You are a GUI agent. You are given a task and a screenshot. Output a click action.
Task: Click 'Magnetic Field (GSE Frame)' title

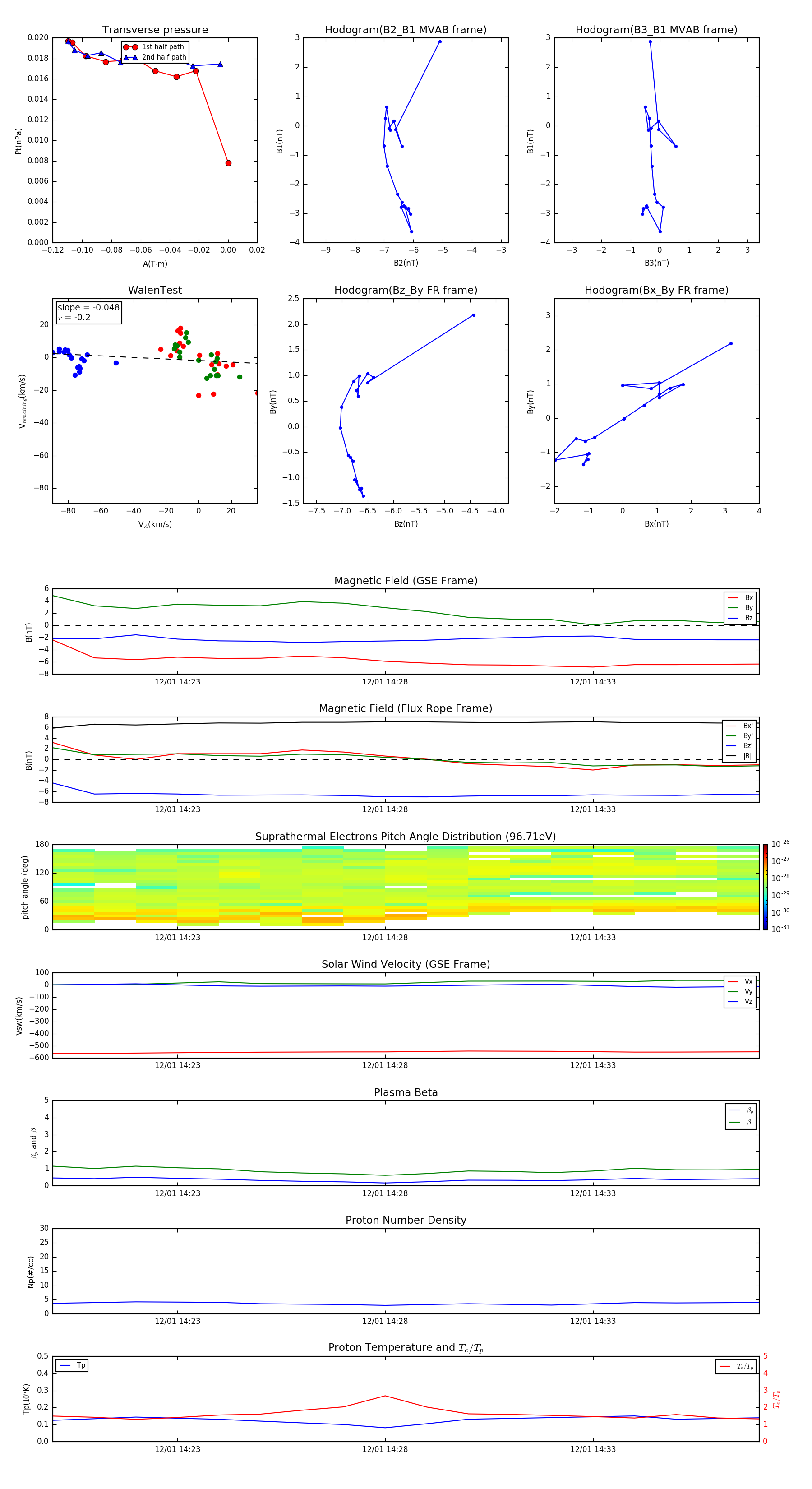pyautogui.click(x=406, y=581)
